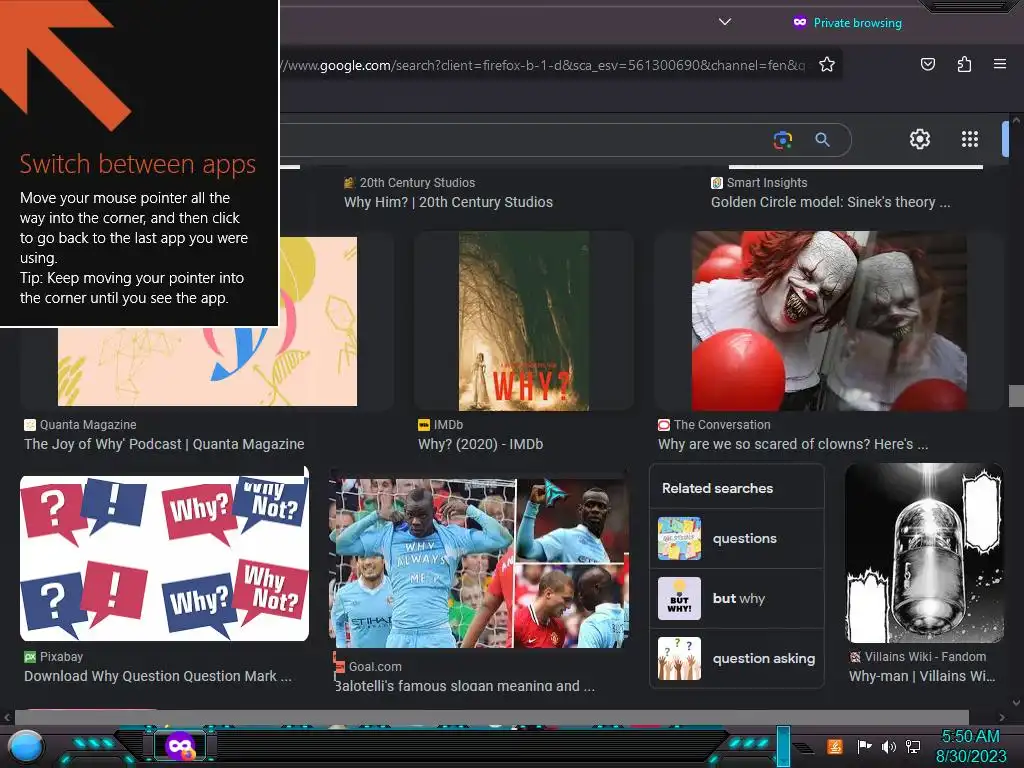Open Action Center flag tray icon
The width and height of the screenshot is (1024, 768).
point(864,746)
